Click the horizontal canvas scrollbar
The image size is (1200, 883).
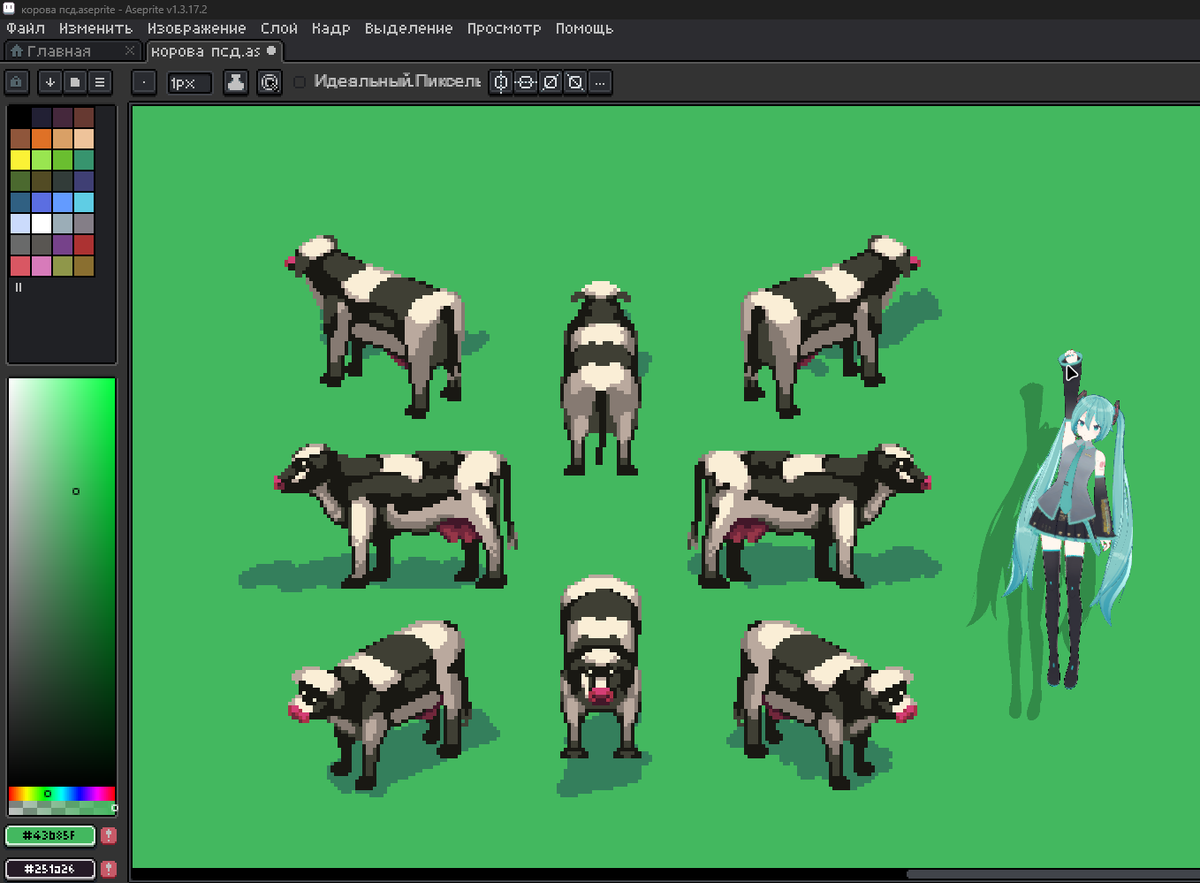click(x=1051, y=875)
